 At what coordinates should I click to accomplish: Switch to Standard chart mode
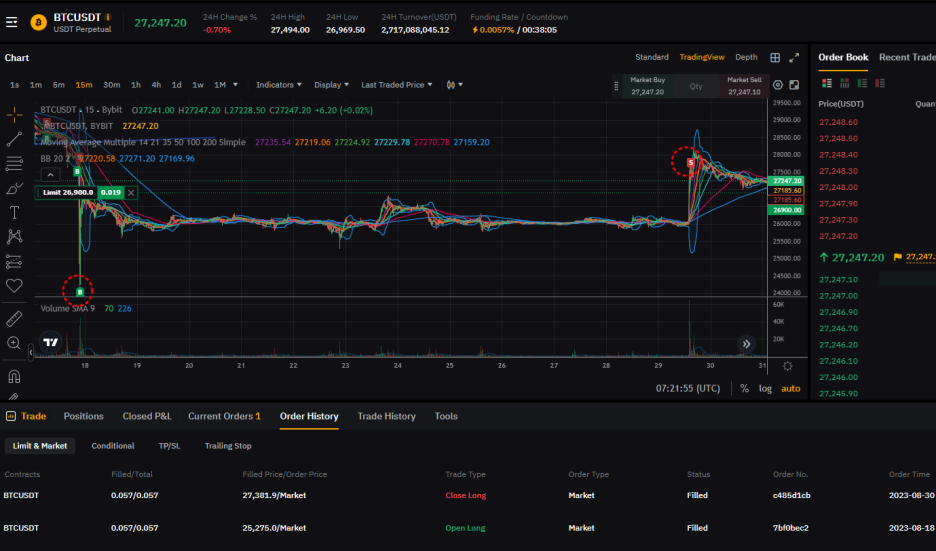coord(652,57)
